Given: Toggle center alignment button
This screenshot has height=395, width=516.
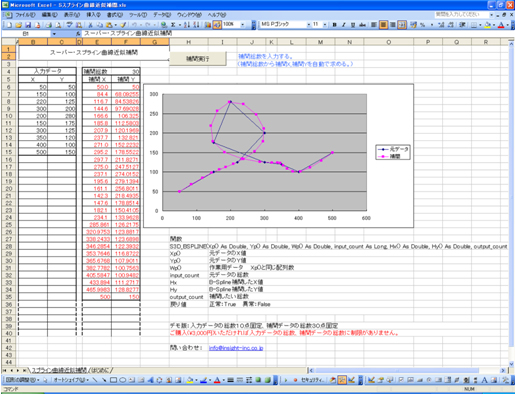Looking at the screenshot, I should 383,25.
